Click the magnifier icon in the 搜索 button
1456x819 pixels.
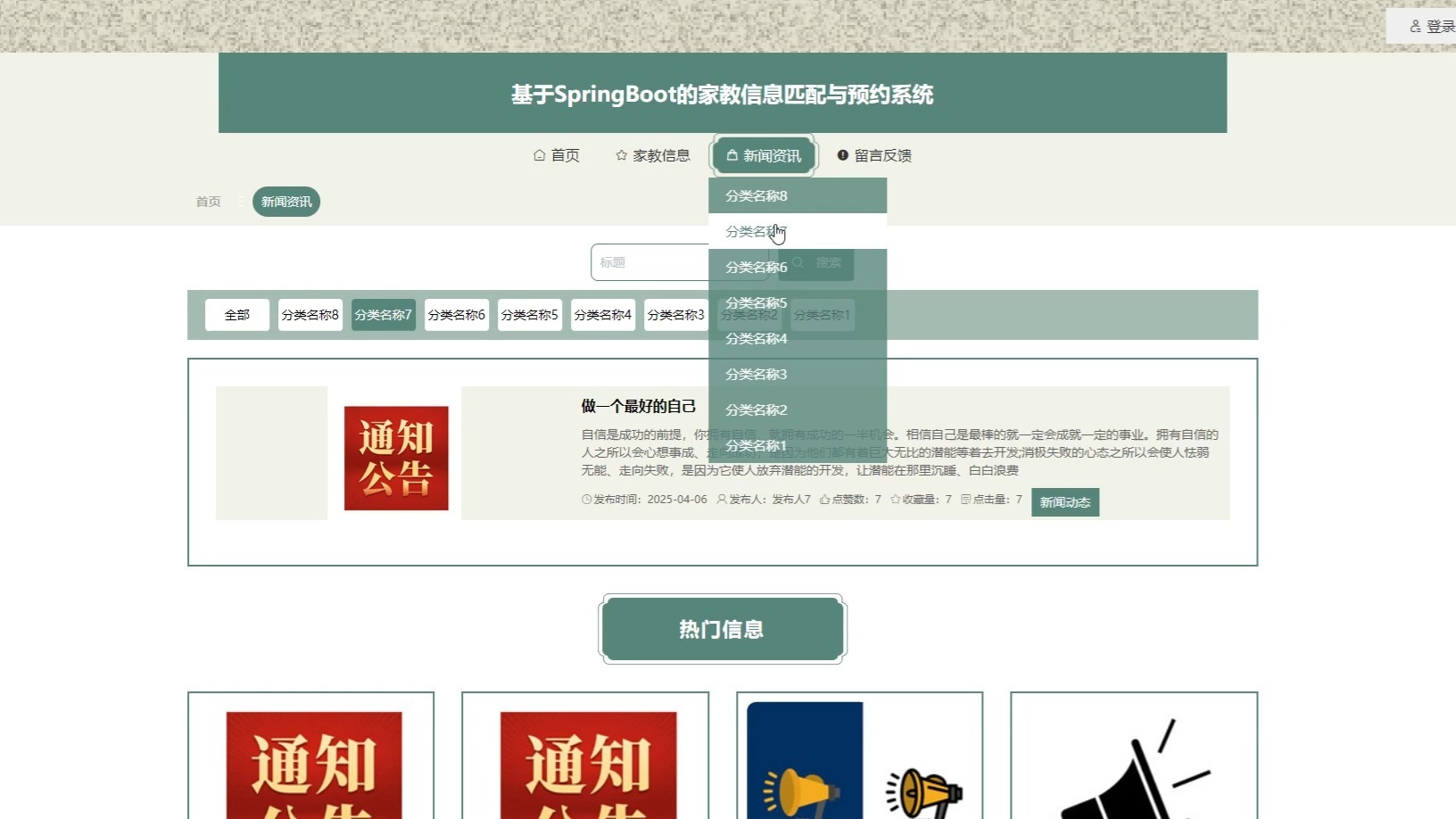800,261
